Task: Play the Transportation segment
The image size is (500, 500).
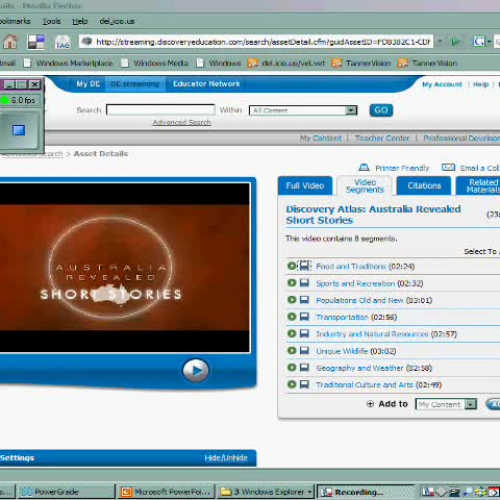Action: coord(292,317)
